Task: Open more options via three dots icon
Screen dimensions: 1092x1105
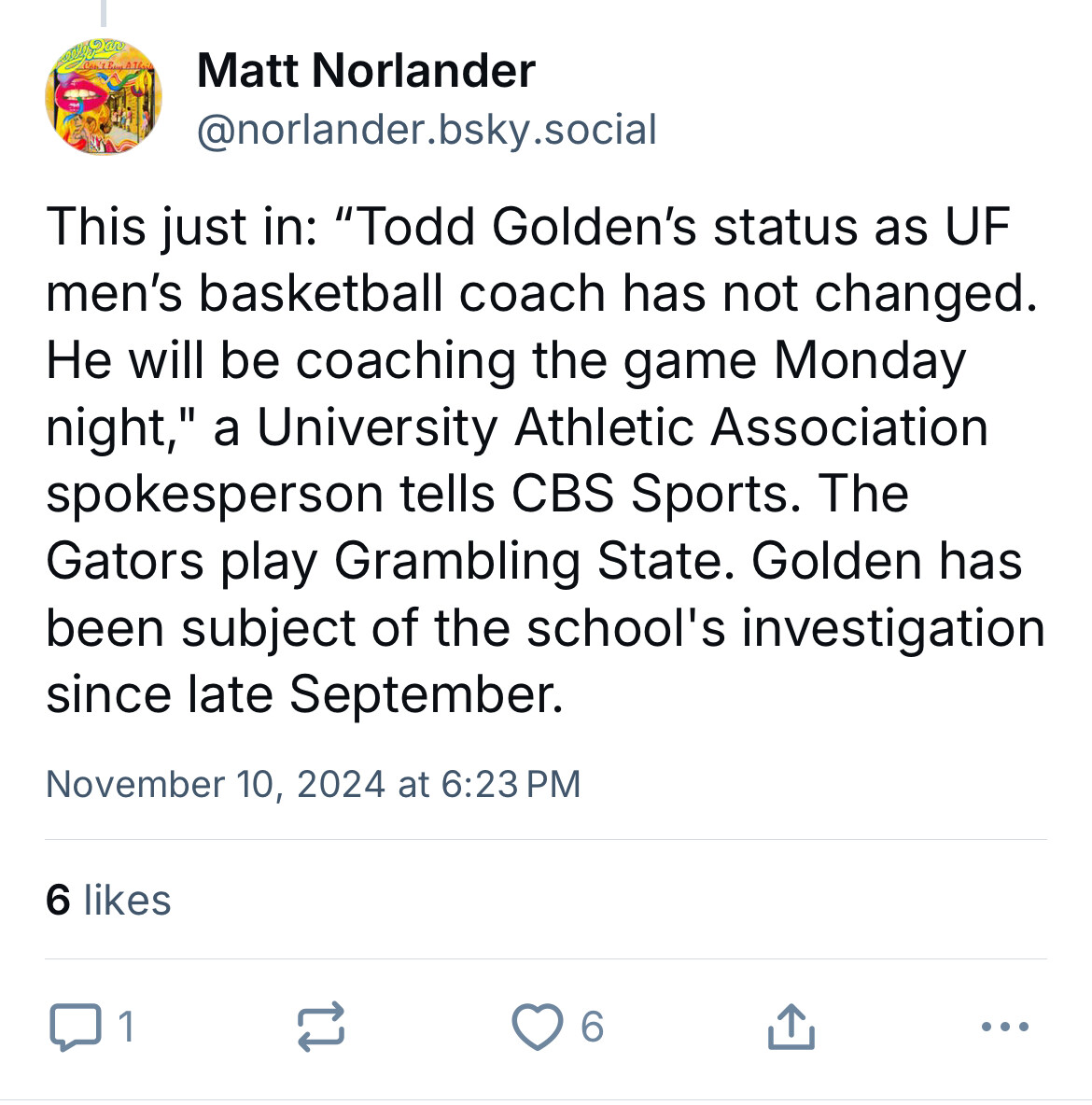Action: (x=1004, y=1027)
